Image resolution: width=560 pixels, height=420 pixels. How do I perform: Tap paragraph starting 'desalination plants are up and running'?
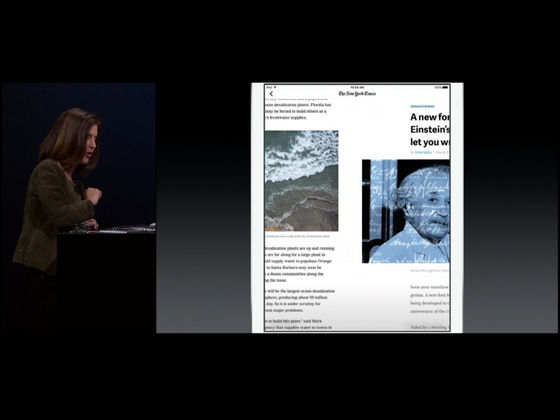300,264
